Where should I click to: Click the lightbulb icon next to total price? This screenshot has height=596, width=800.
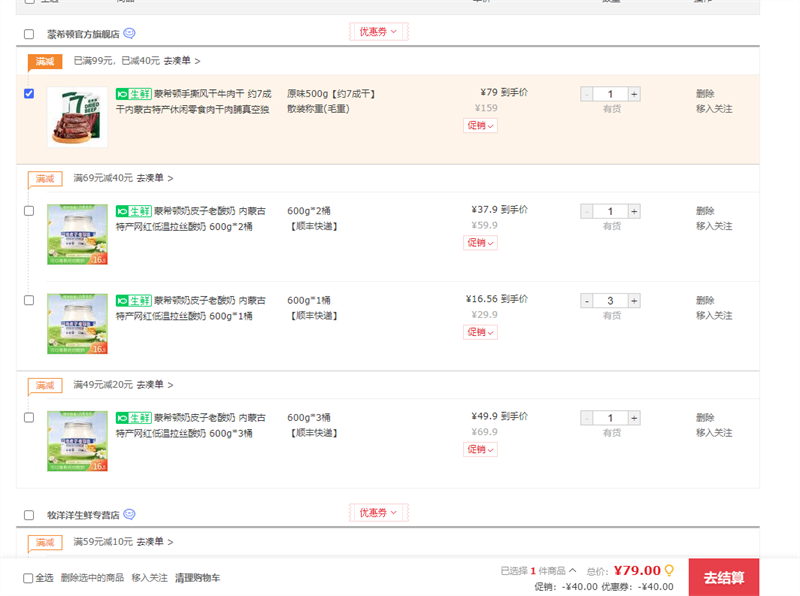[669, 570]
